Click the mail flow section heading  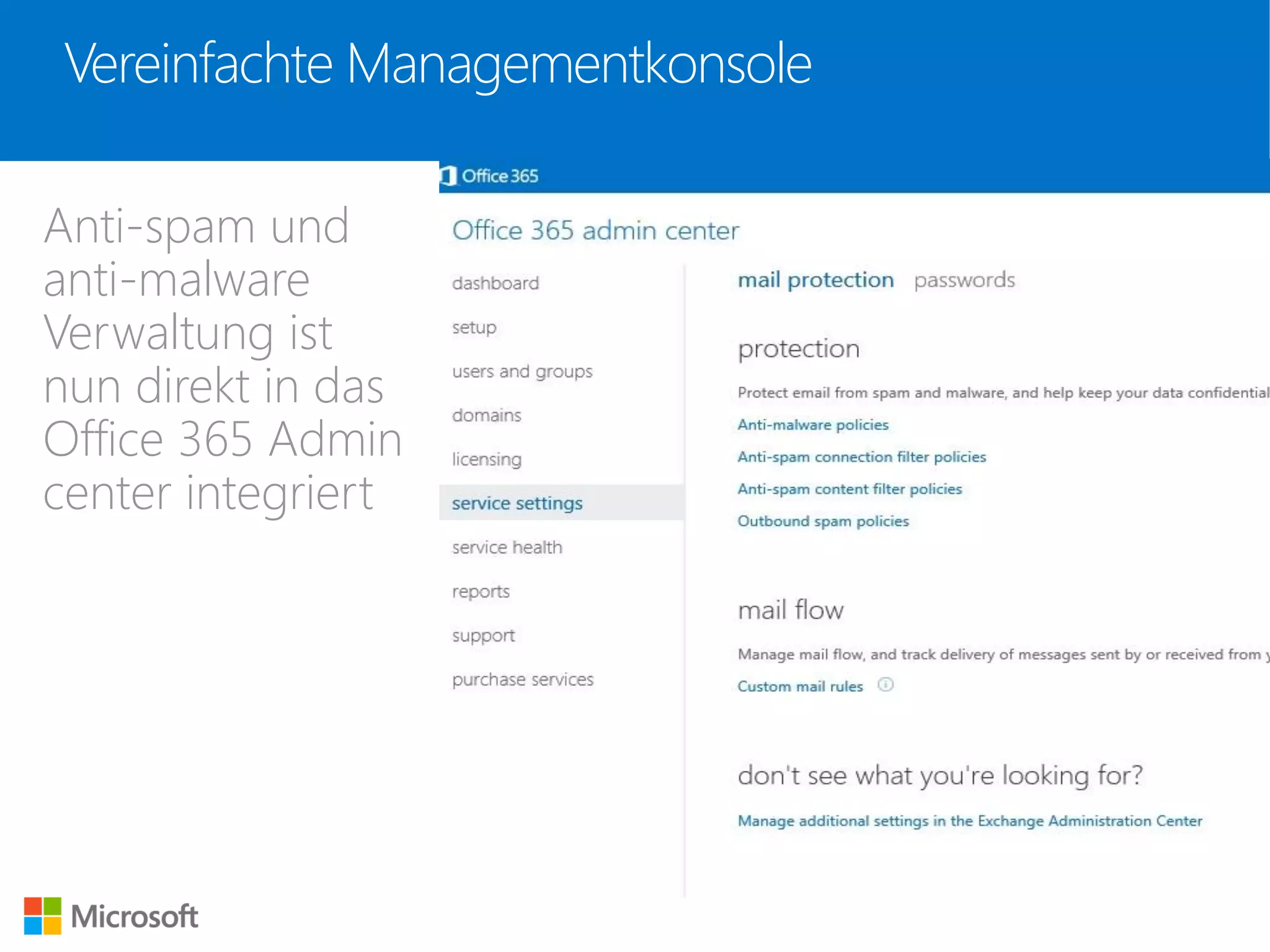[x=791, y=610]
